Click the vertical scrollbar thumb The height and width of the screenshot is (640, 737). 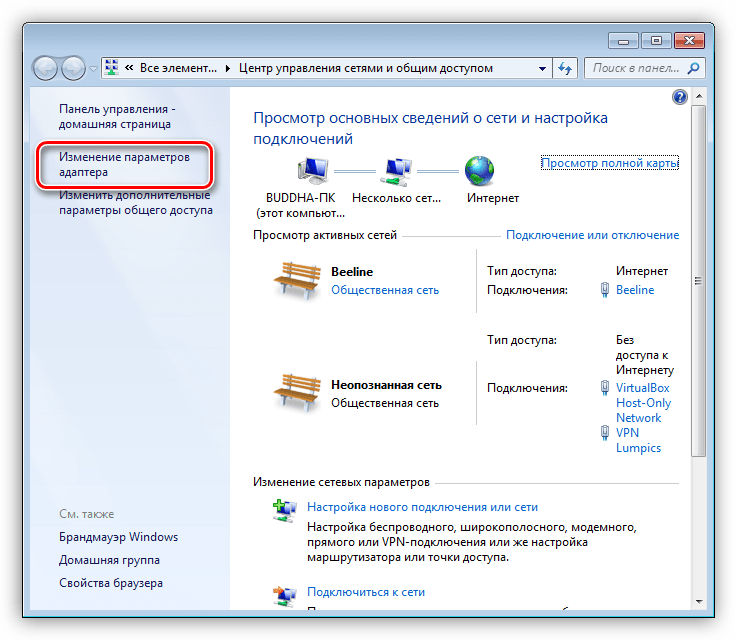click(x=698, y=281)
